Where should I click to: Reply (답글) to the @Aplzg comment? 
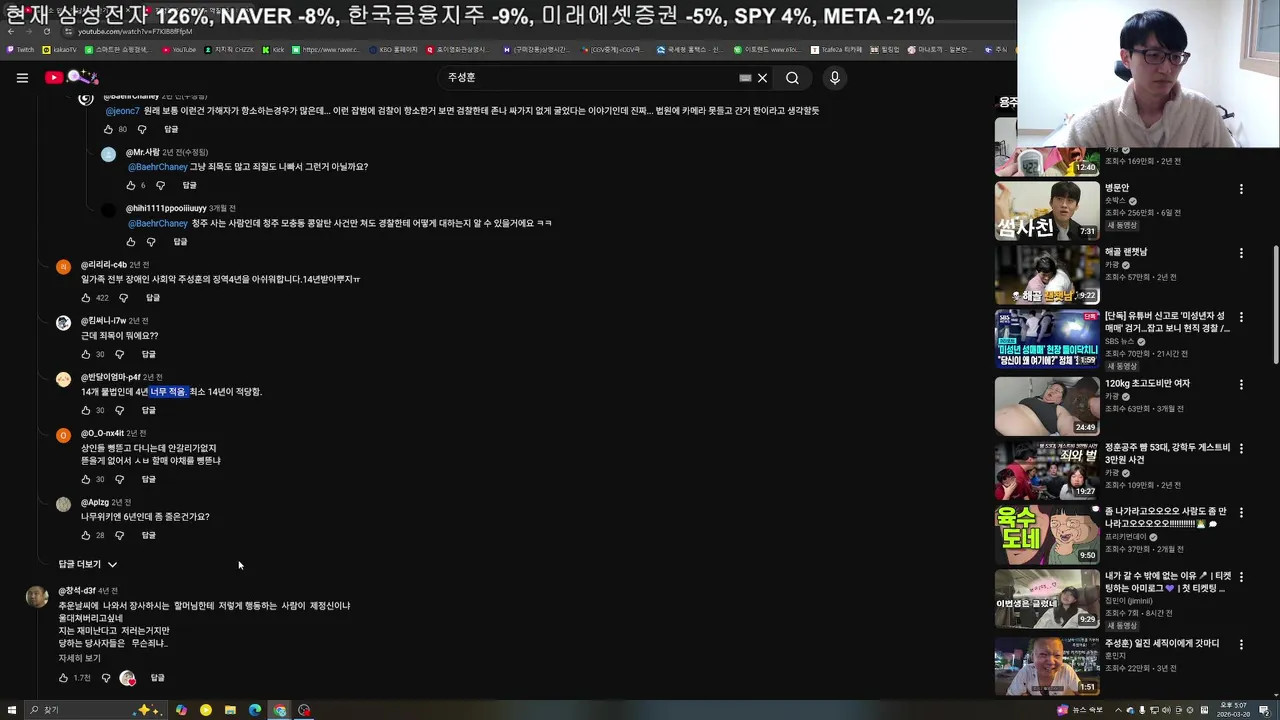(148, 536)
